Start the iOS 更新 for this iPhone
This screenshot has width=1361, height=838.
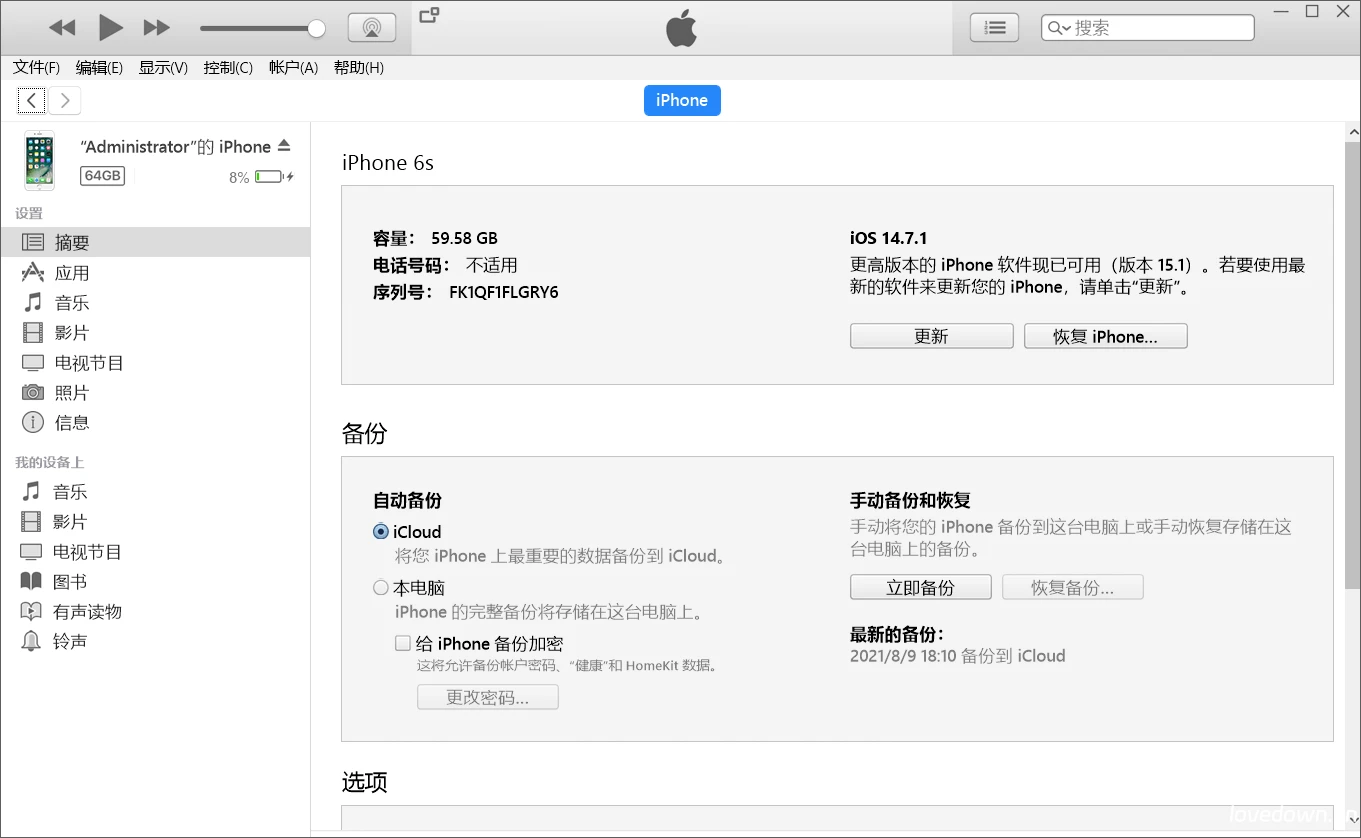(931, 335)
